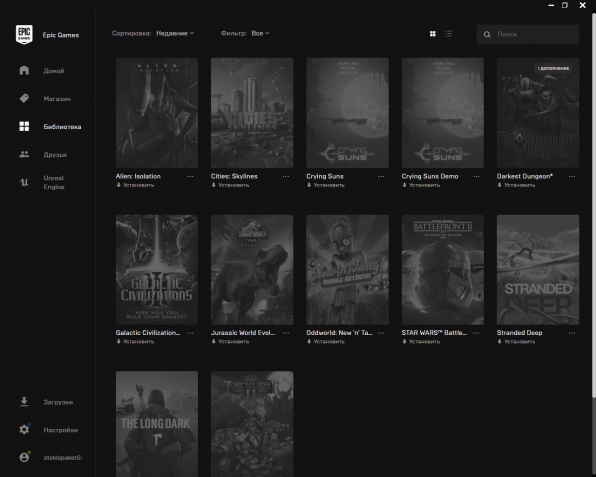596x477 pixels.
Task: Expand the Сортировка Недавние dropdown
Action: pyautogui.click(x=175, y=33)
